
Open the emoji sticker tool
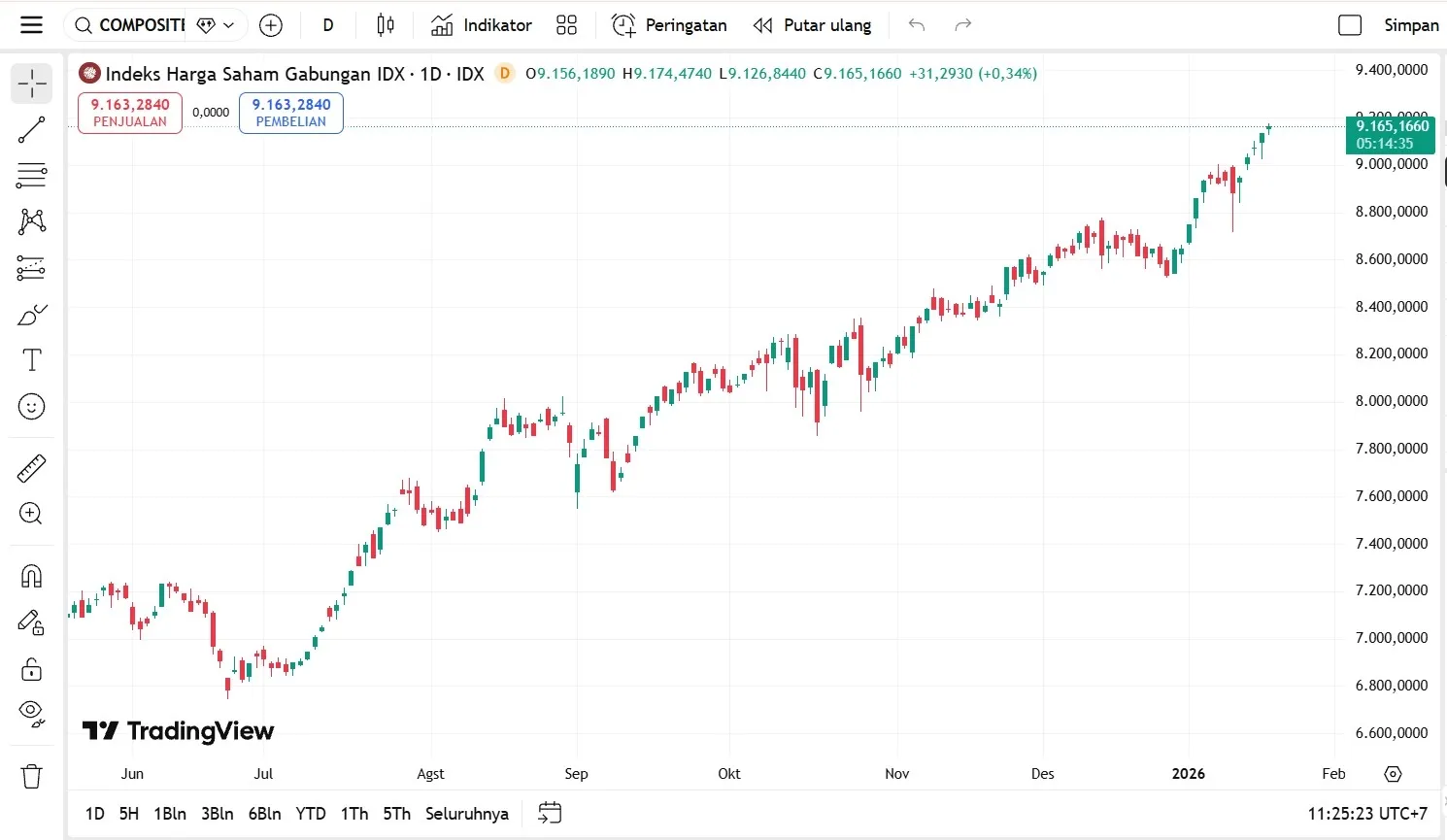click(32, 407)
